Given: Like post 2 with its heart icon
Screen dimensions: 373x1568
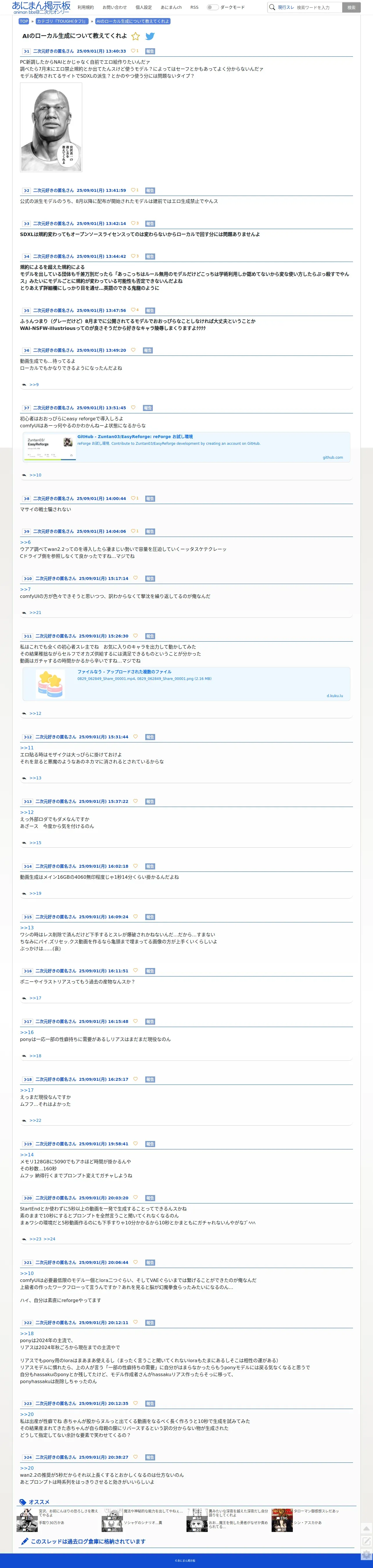Looking at the screenshot, I should (133, 190).
